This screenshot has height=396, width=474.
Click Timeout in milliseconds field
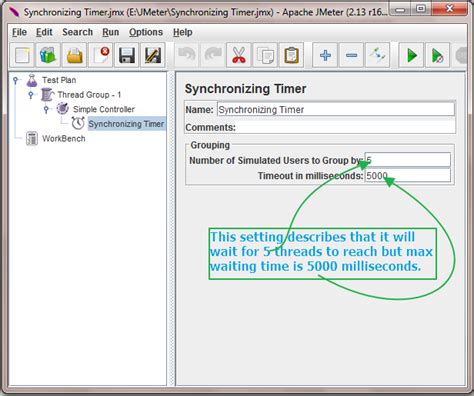[x=407, y=175]
